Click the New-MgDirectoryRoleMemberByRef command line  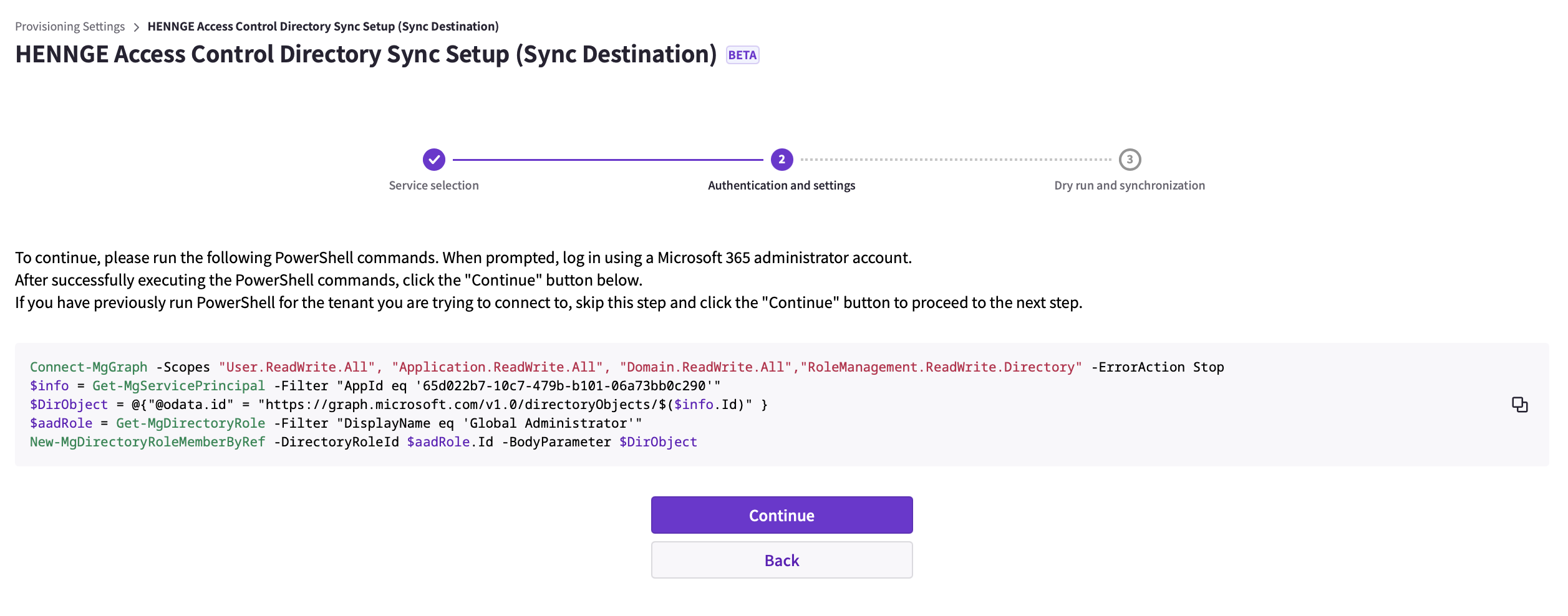tap(363, 442)
